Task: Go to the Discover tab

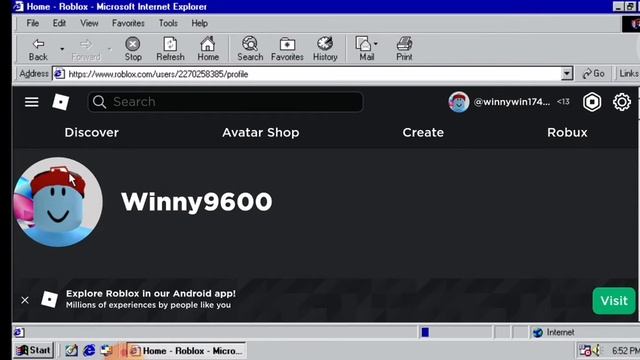Action: (91, 132)
